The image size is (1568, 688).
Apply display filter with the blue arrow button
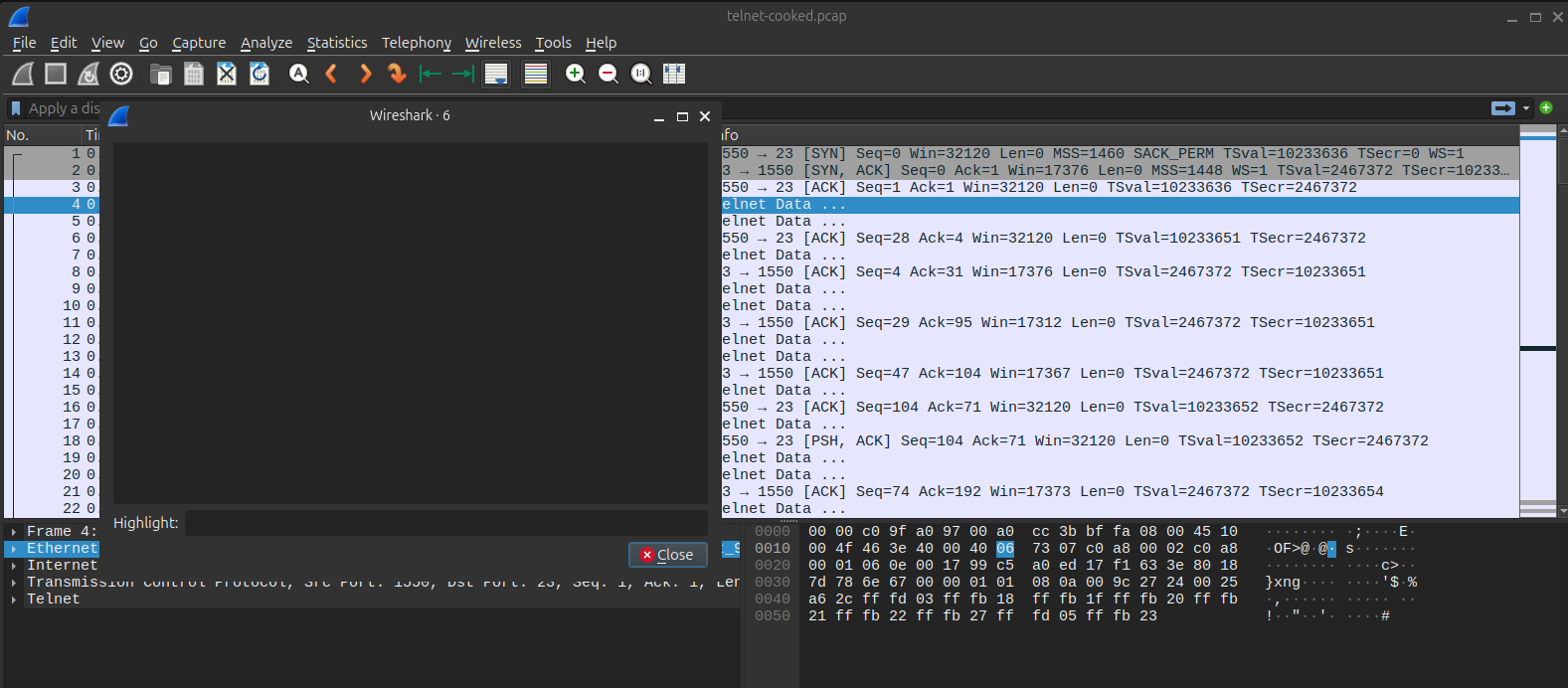tap(1502, 108)
